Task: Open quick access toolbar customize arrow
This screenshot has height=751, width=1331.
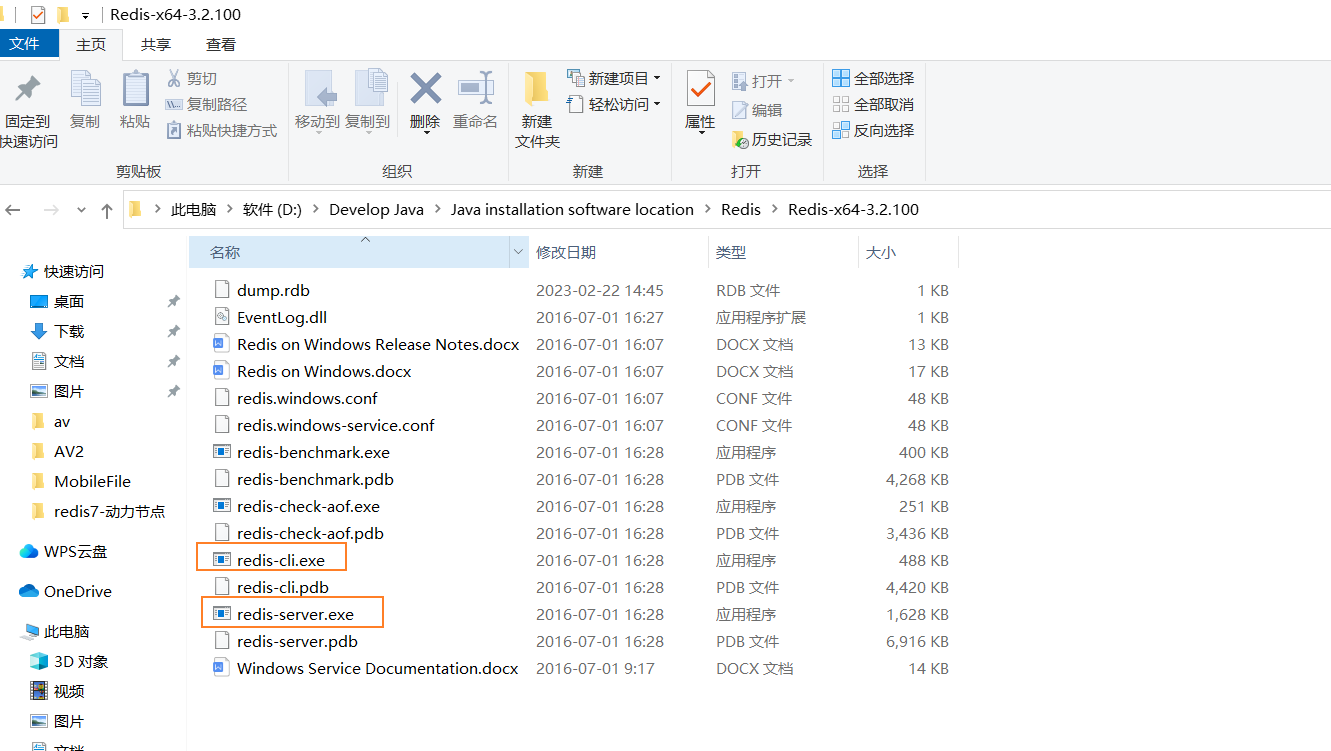Action: click(x=85, y=16)
